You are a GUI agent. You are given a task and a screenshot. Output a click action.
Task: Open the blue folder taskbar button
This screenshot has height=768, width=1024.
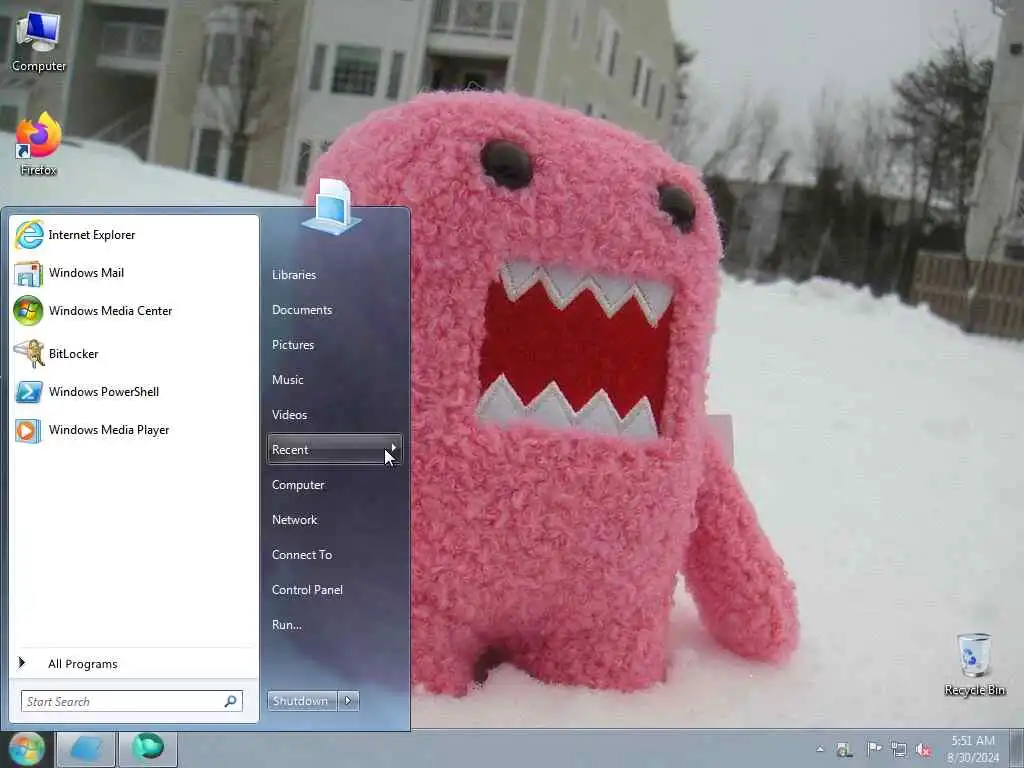86,749
